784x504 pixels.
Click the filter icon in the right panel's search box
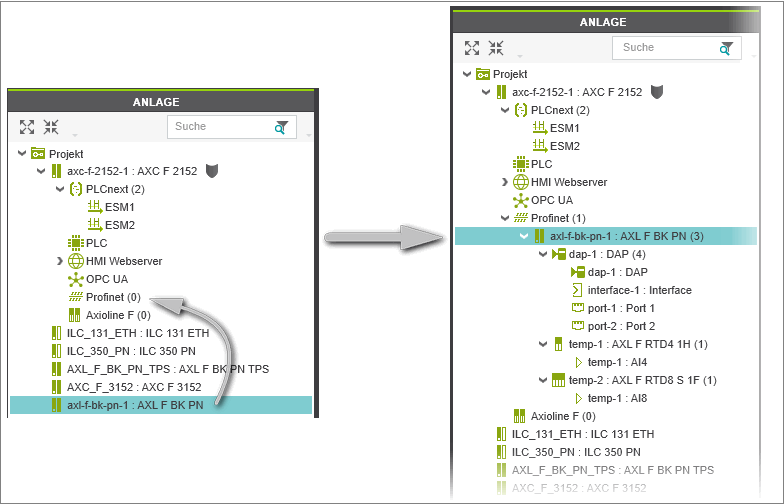726,48
